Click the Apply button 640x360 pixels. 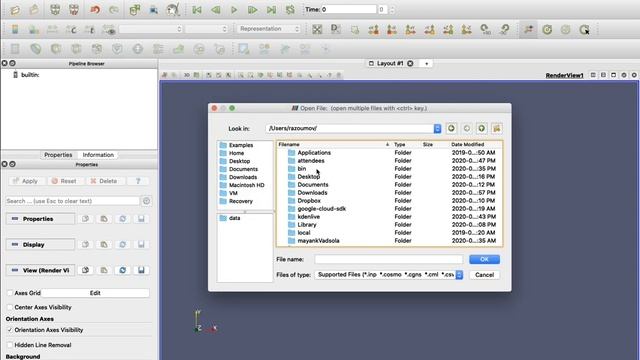26,181
